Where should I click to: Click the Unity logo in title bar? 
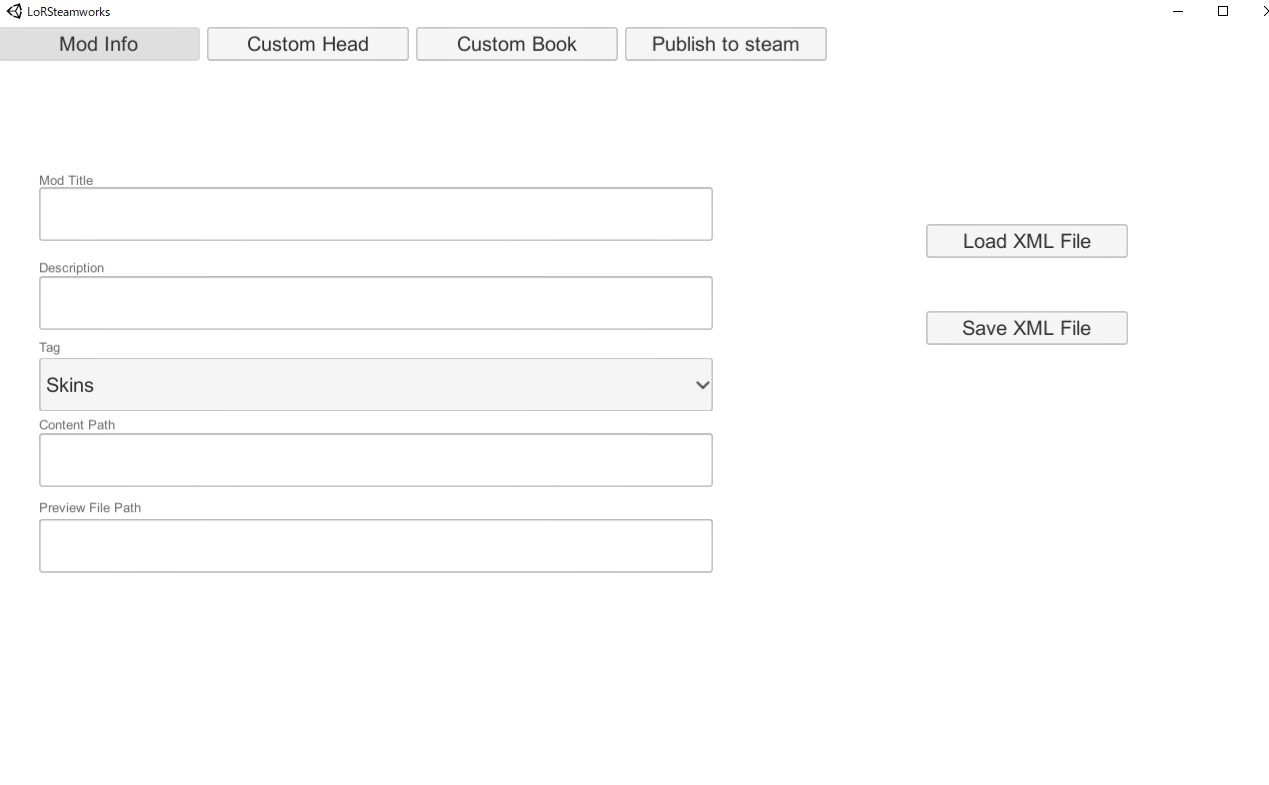pos(14,12)
